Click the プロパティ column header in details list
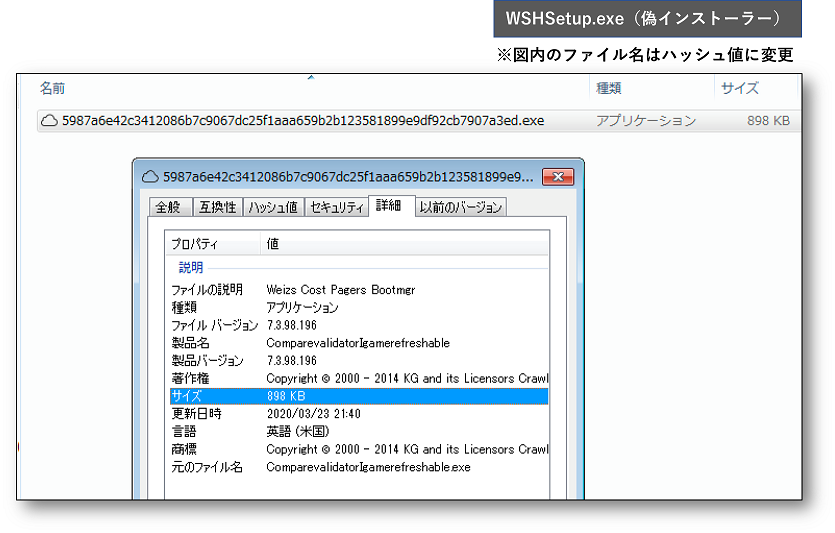Image resolution: width=835 pixels, height=533 pixels. point(194,244)
